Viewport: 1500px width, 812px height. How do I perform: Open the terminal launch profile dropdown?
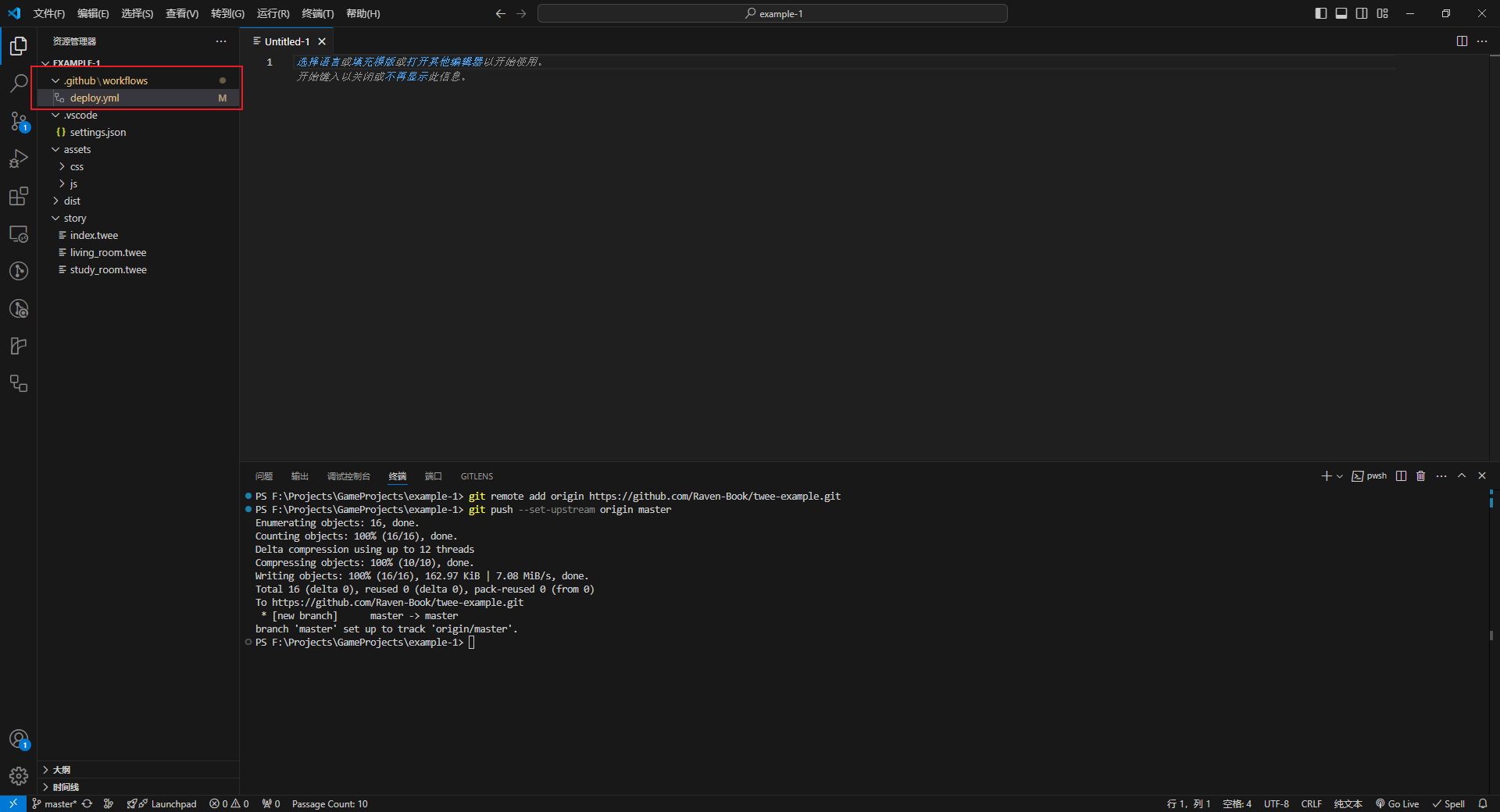(1339, 476)
